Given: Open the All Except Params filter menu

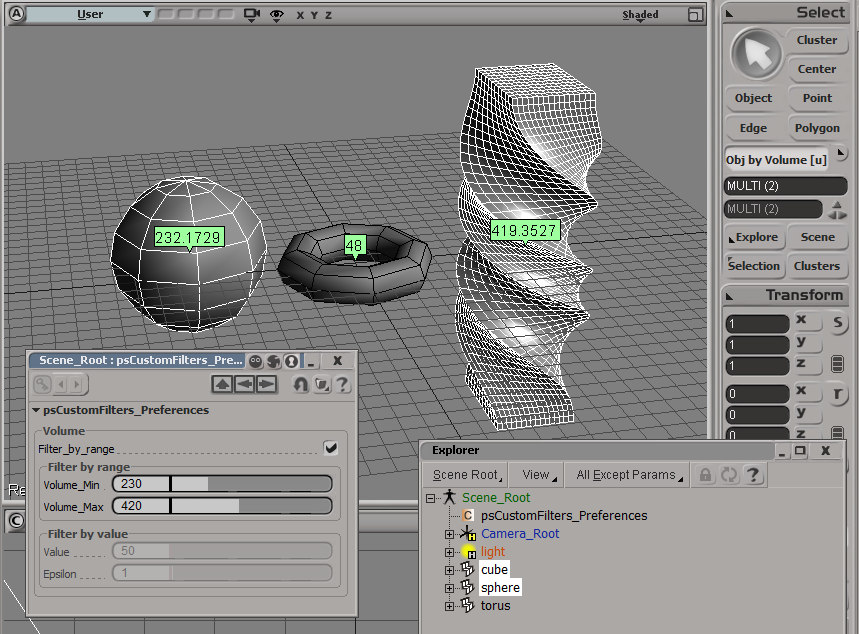Looking at the screenshot, I should [626, 475].
